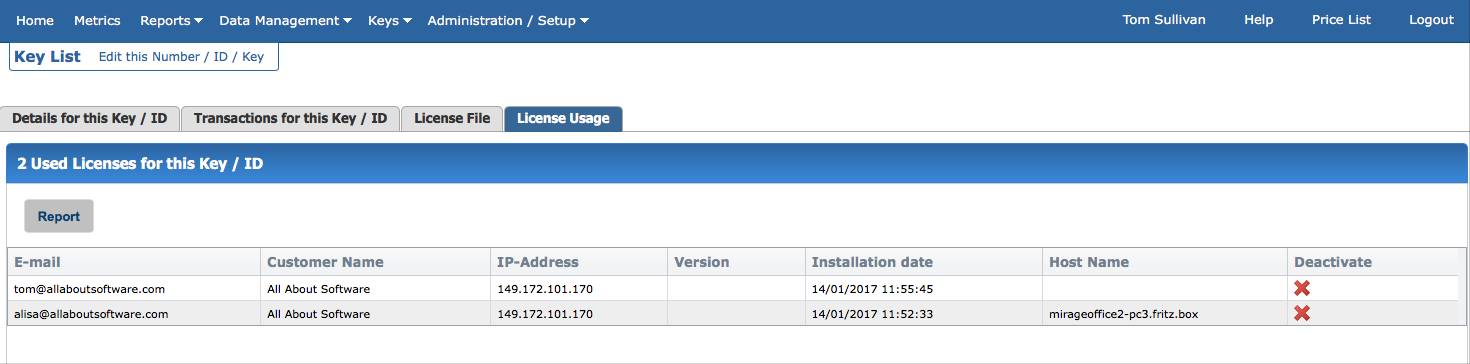Deactivate the license for alisa@allaboutsoftware.com
Viewport: 1470px width, 364px height.
[1302, 313]
